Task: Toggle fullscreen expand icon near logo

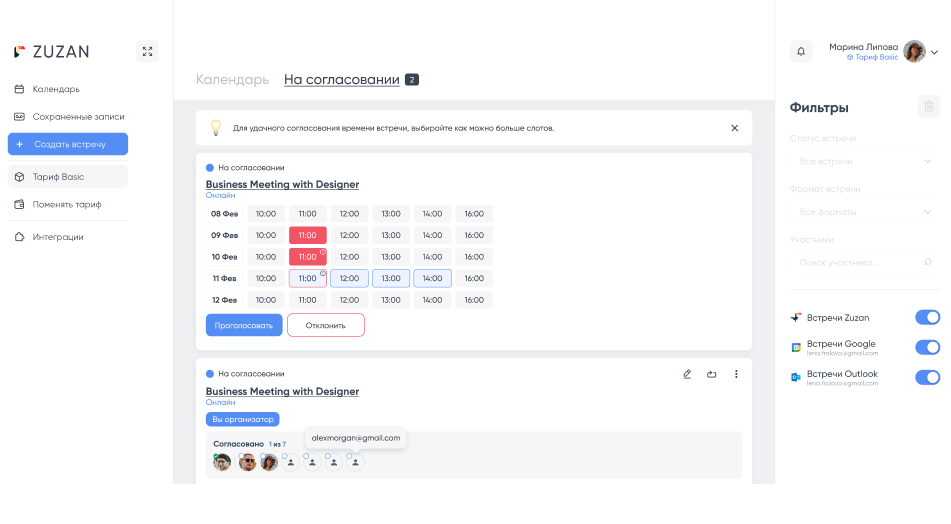Action: [x=147, y=52]
